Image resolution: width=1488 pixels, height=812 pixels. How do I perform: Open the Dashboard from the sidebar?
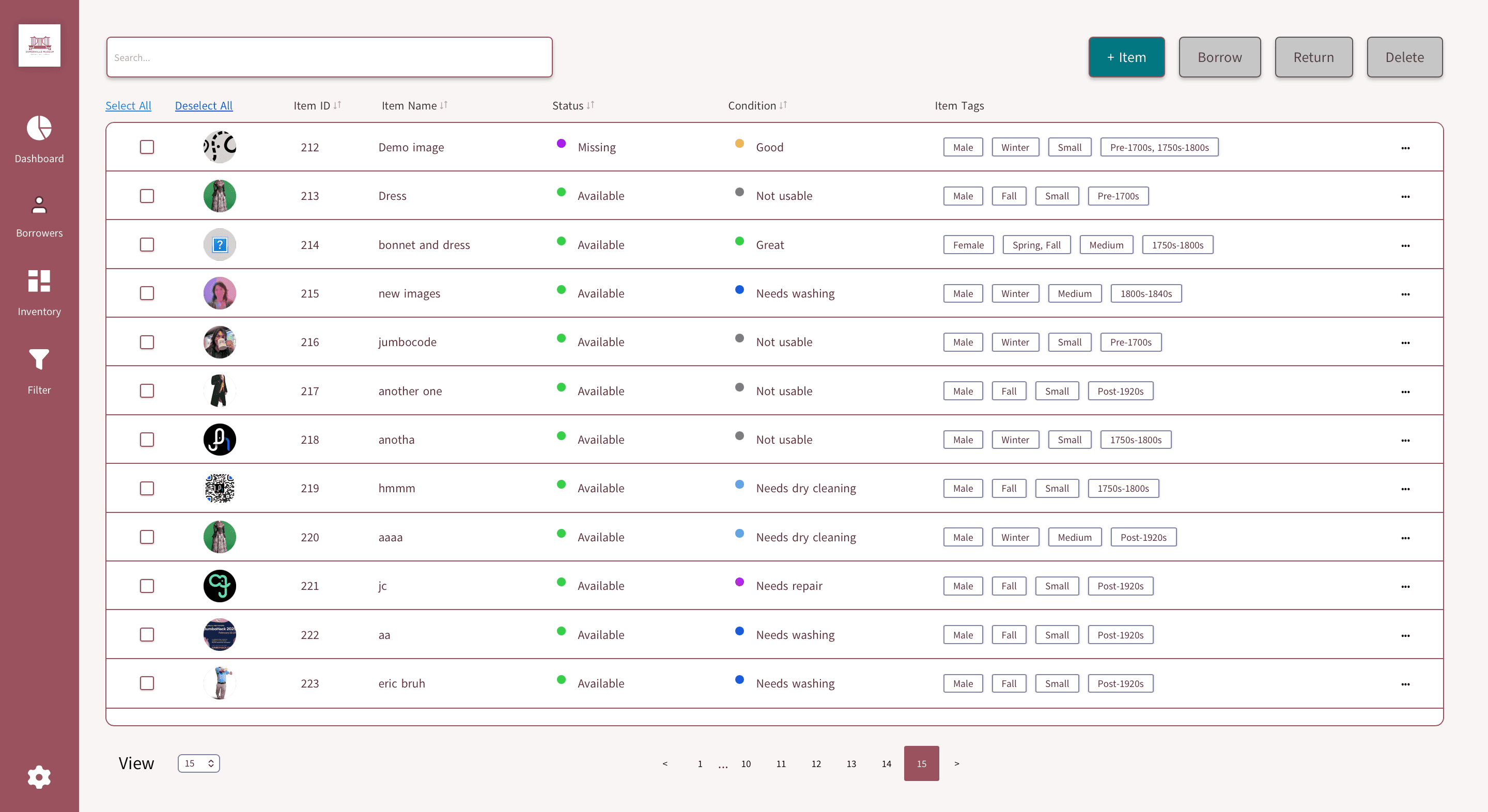39,138
